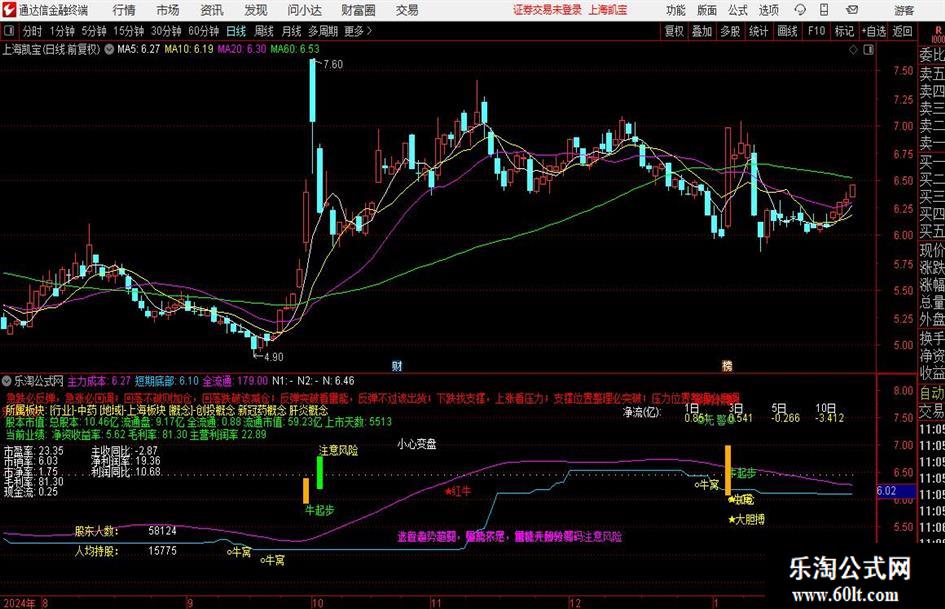Click the ★大胆搏 signal label

tap(746, 519)
